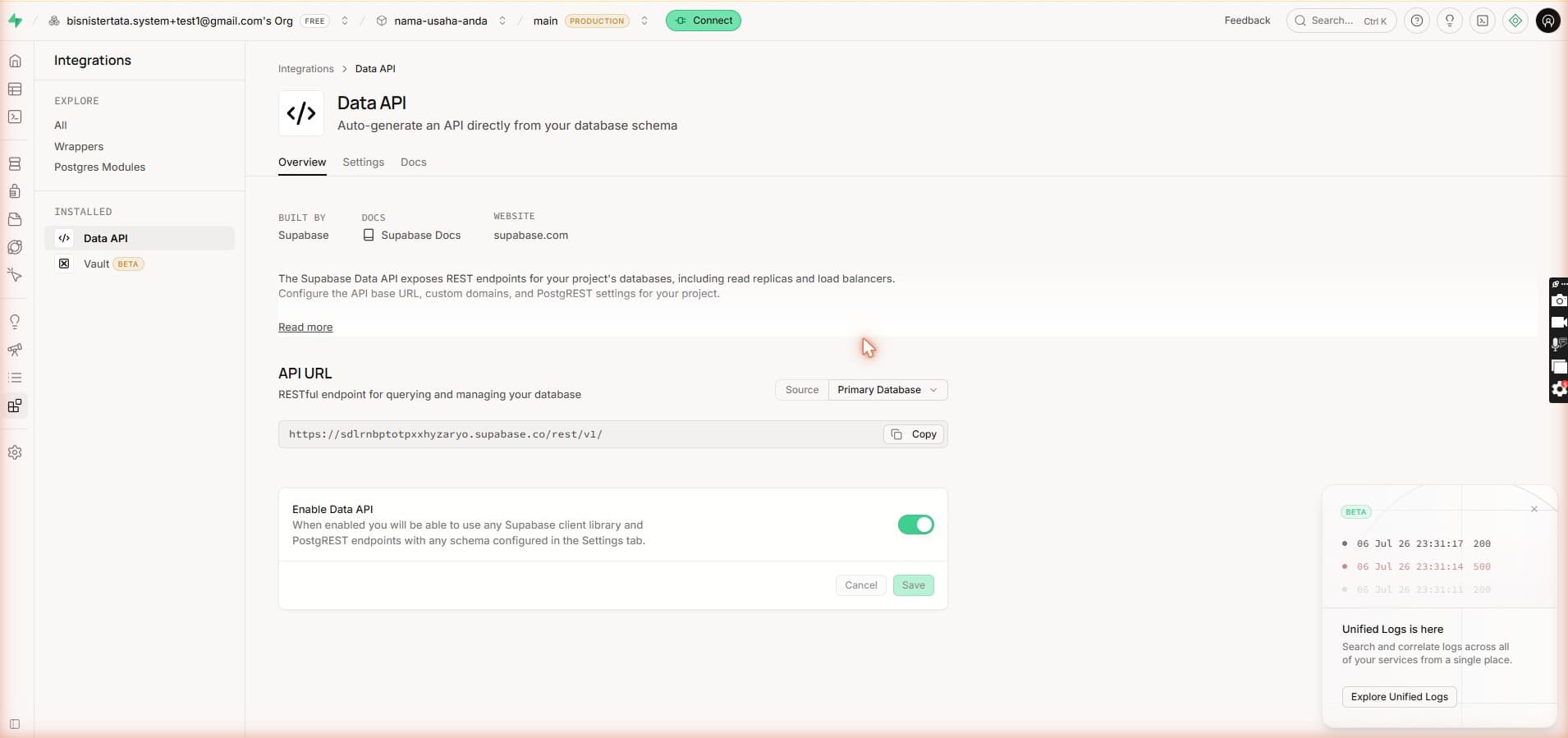The width and height of the screenshot is (1568, 738).
Task: Open the Edge Functions sidebar icon
Action: coord(15,247)
